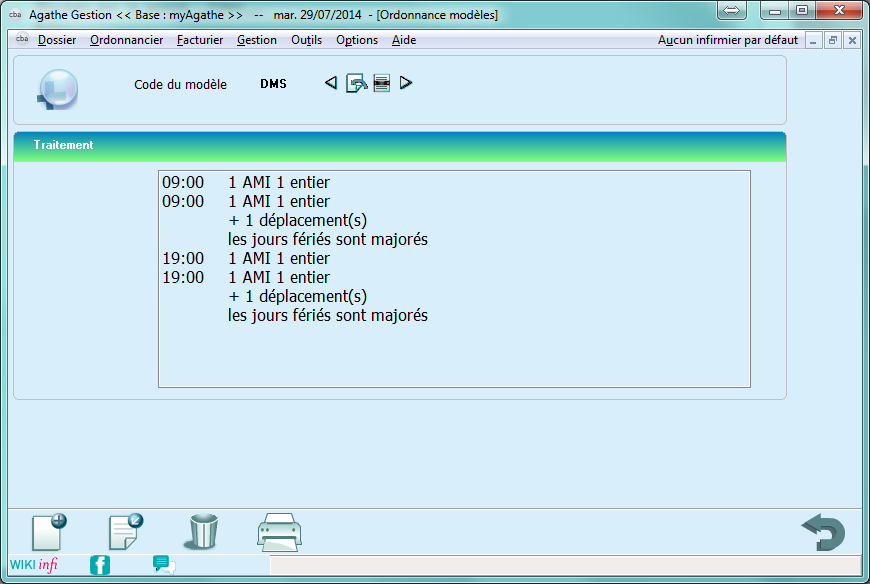Click the edit document icon in bottom toolbar
The image size is (870, 584).
(x=125, y=532)
